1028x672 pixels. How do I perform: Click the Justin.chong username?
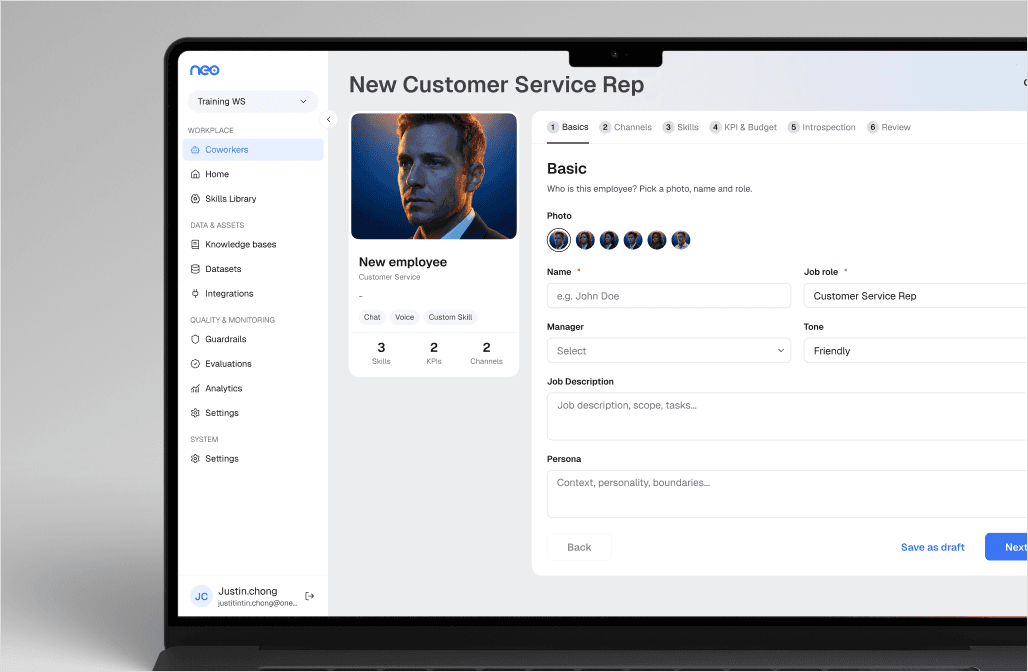coord(248,591)
